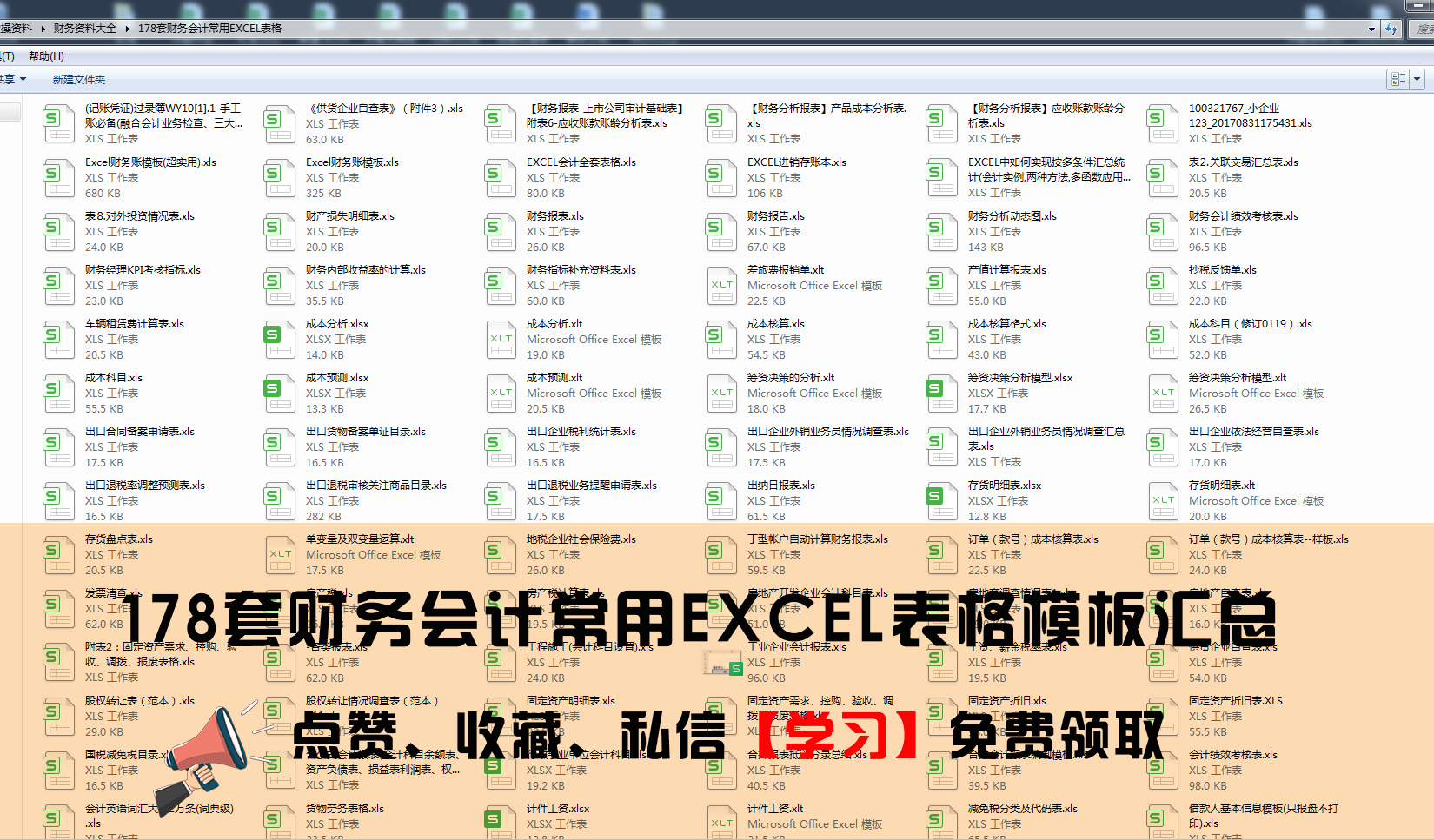
Task: Open 成本分析.xlsx via its green icon
Action: click(280, 340)
